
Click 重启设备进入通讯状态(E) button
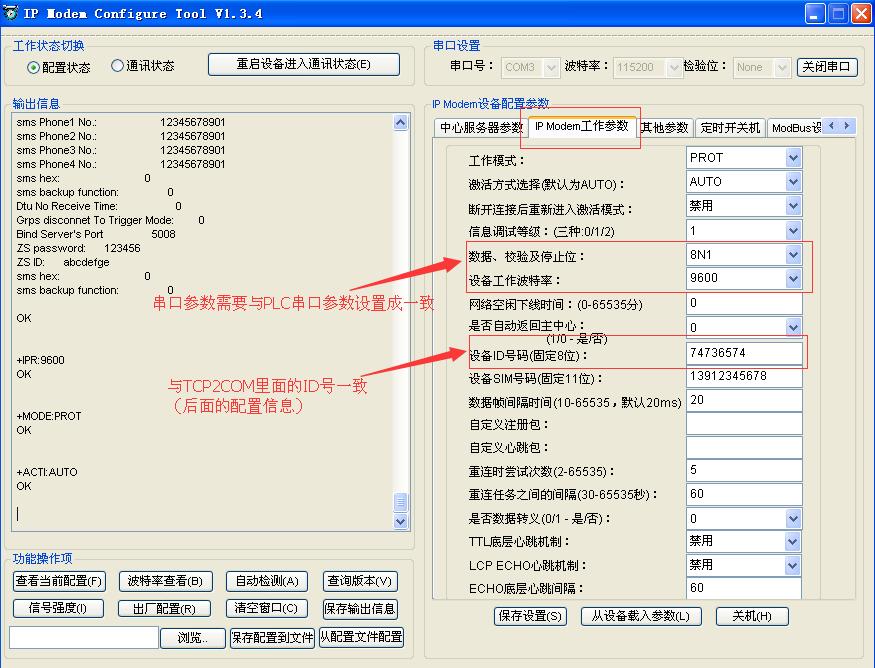click(x=303, y=64)
